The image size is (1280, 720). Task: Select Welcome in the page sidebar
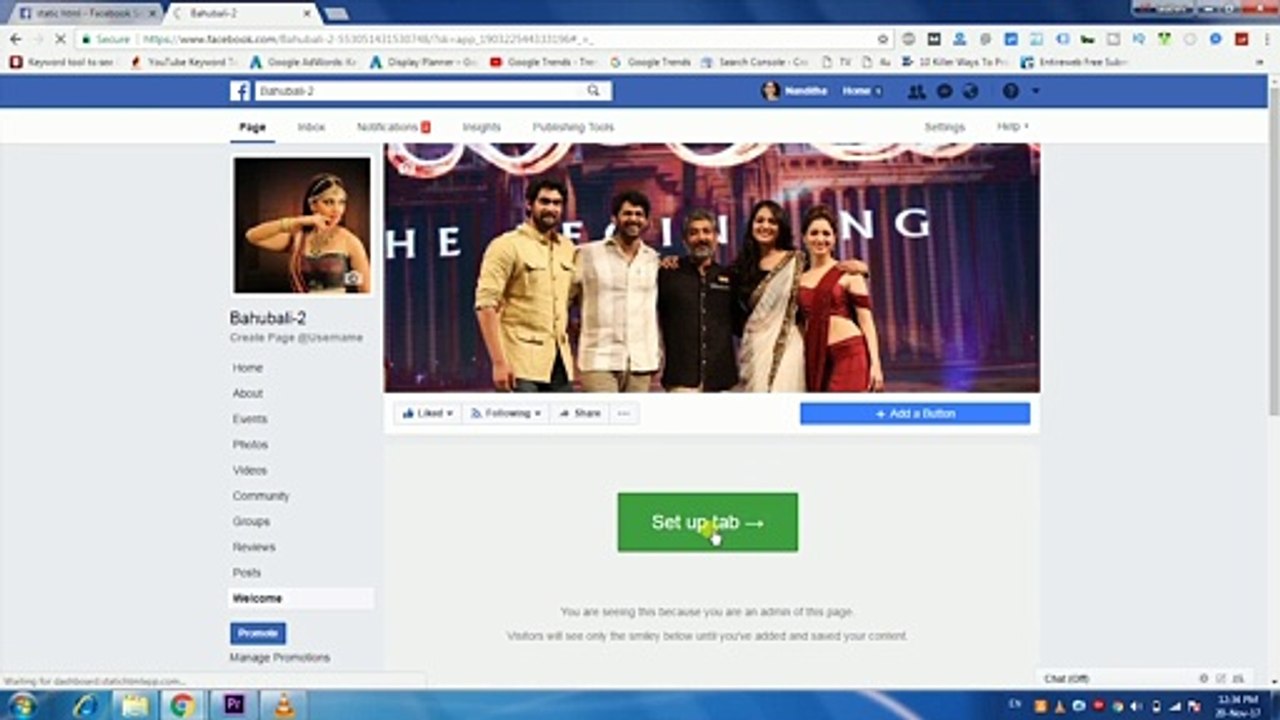301,598
